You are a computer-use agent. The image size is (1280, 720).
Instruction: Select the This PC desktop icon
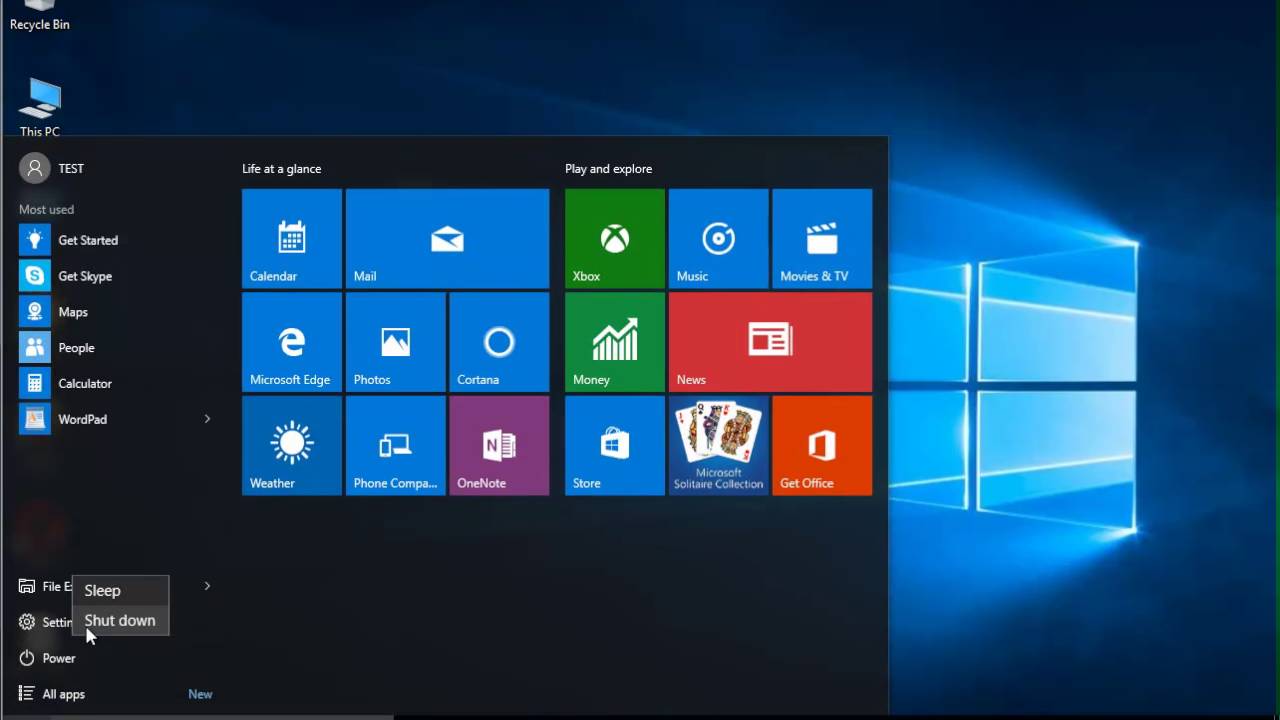tap(40, 107)
